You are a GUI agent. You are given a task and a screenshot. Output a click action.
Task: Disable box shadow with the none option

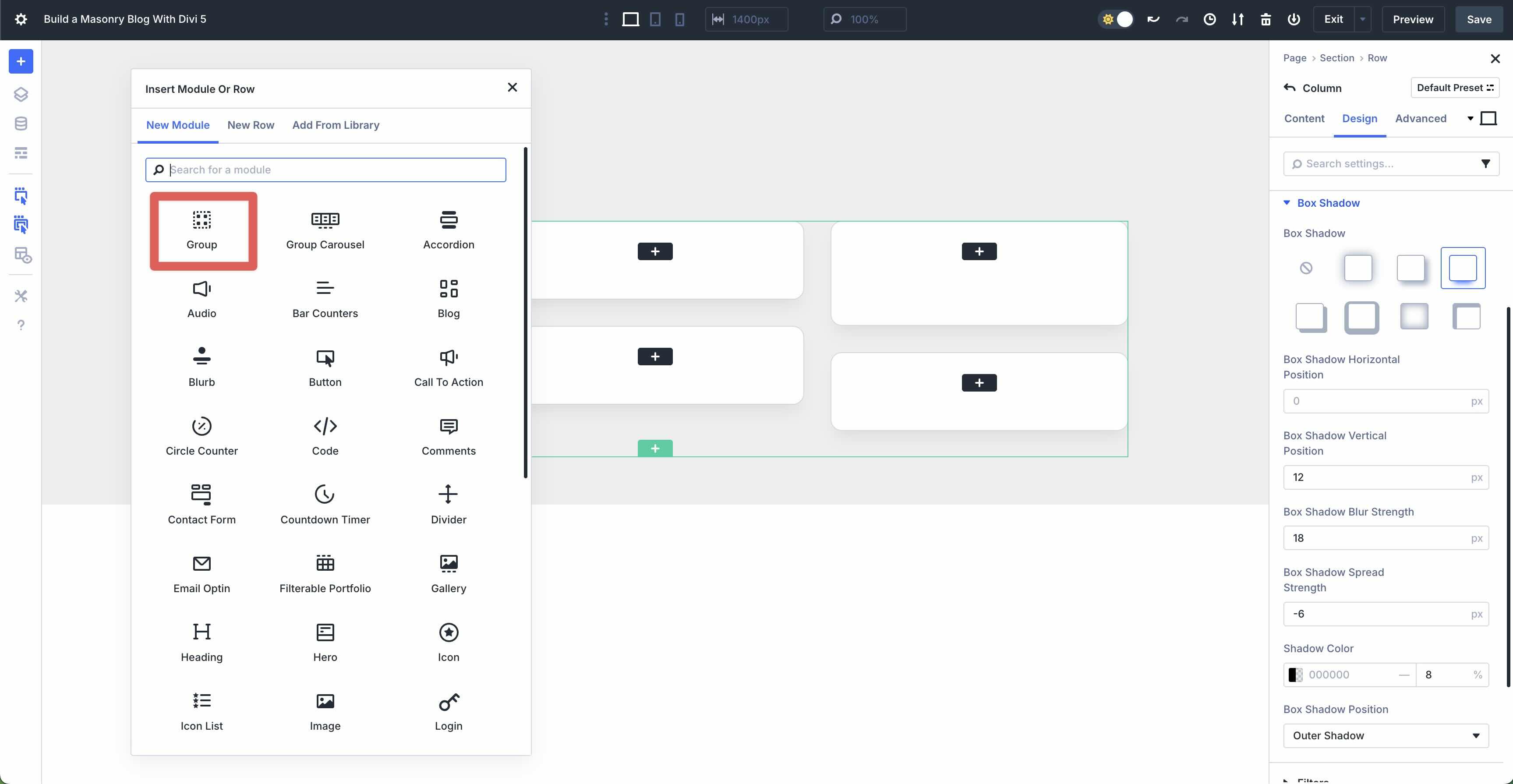point(1306,268)
